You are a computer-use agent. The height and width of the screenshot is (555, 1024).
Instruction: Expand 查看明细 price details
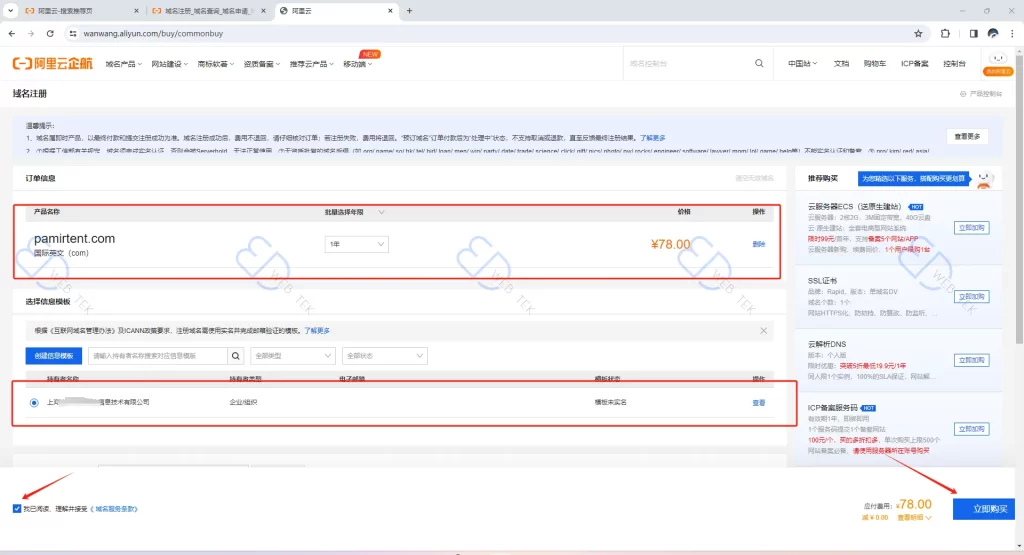(914, 518)
